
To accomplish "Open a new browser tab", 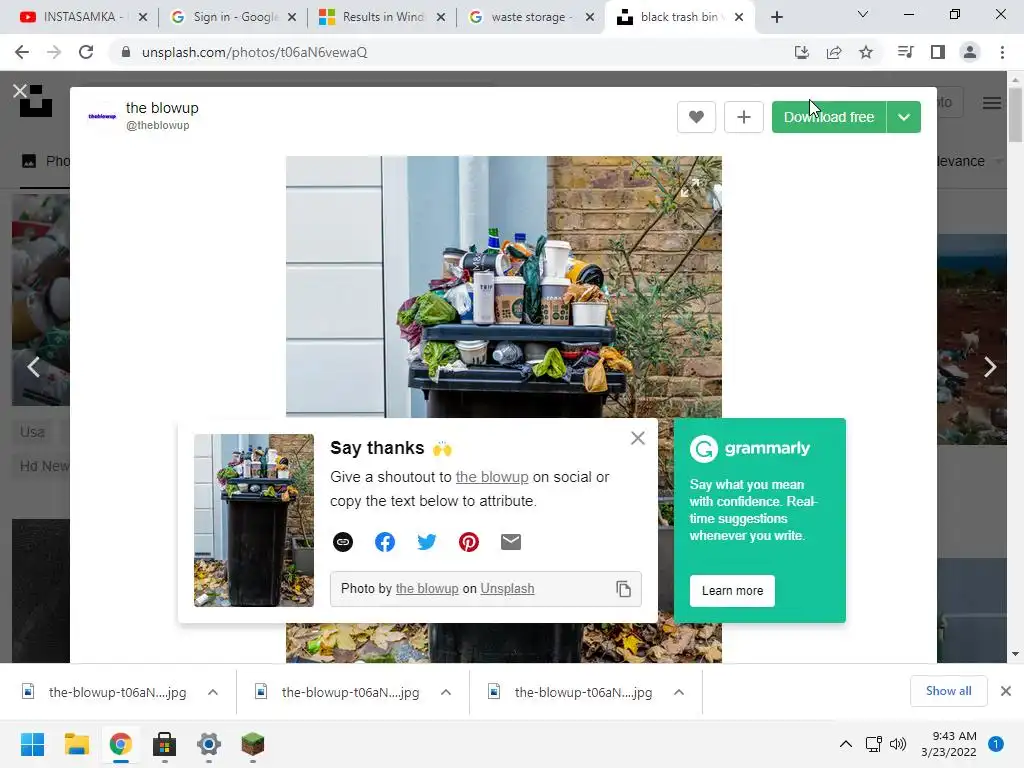I will [776, 17].
